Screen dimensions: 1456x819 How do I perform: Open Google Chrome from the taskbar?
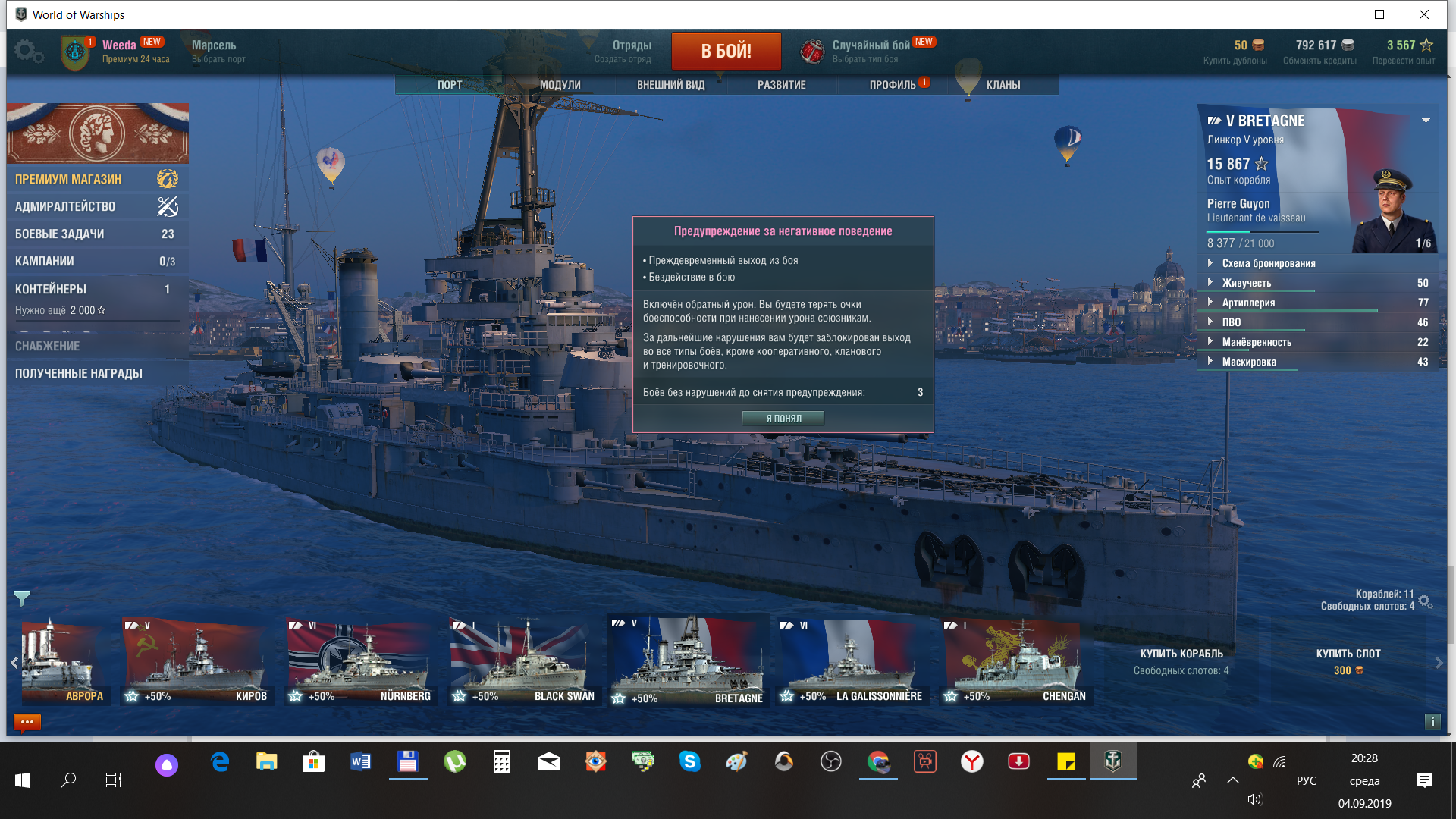point(878,762)
